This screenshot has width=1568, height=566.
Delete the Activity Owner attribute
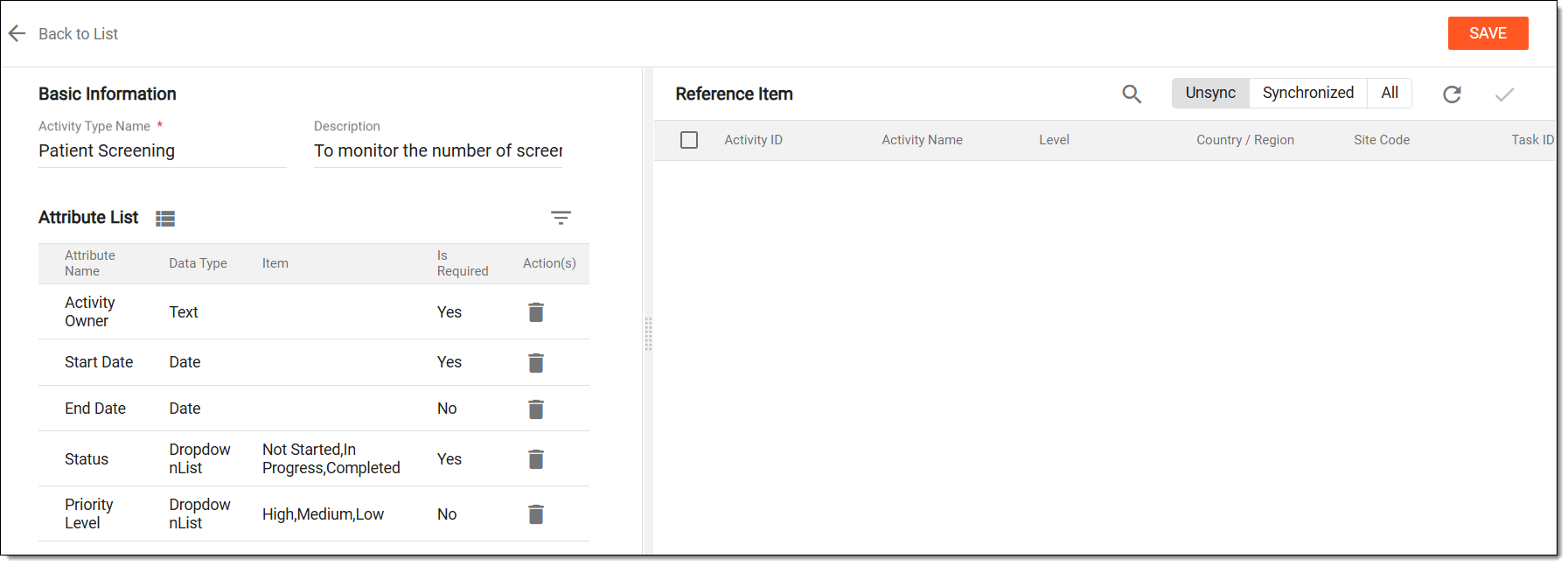[536, 312]
